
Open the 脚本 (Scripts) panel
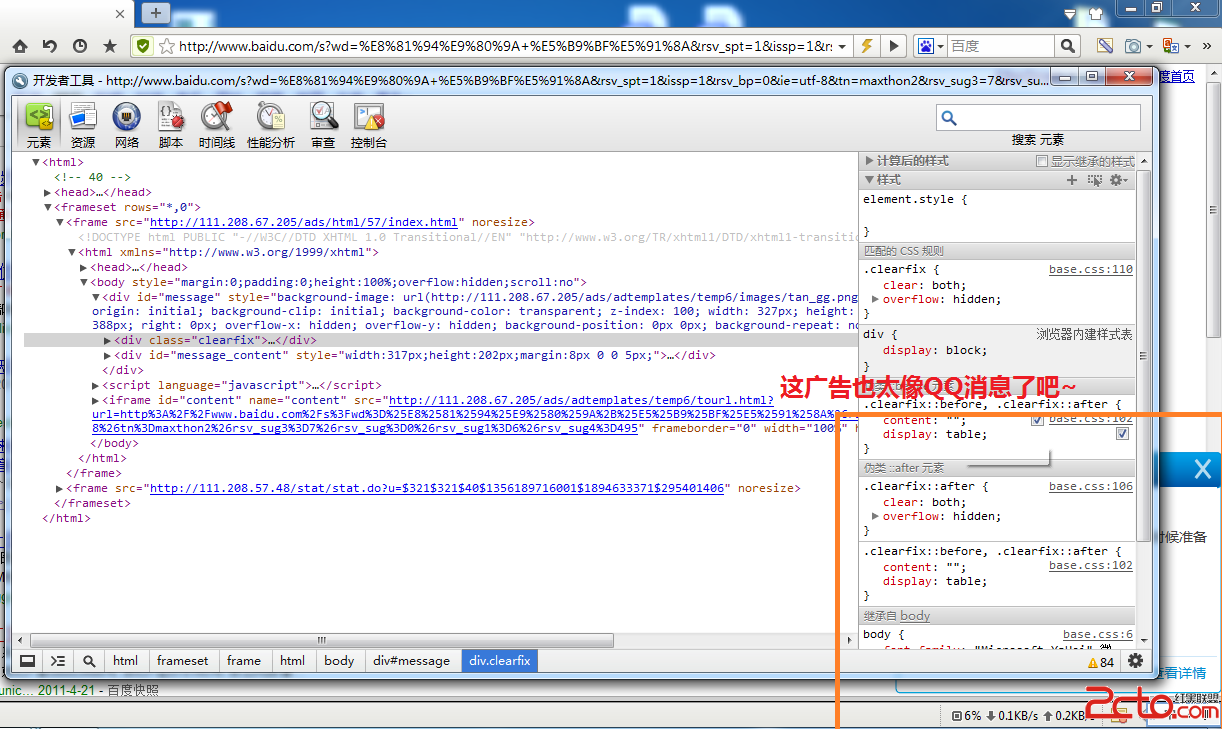tap(171, 125)
